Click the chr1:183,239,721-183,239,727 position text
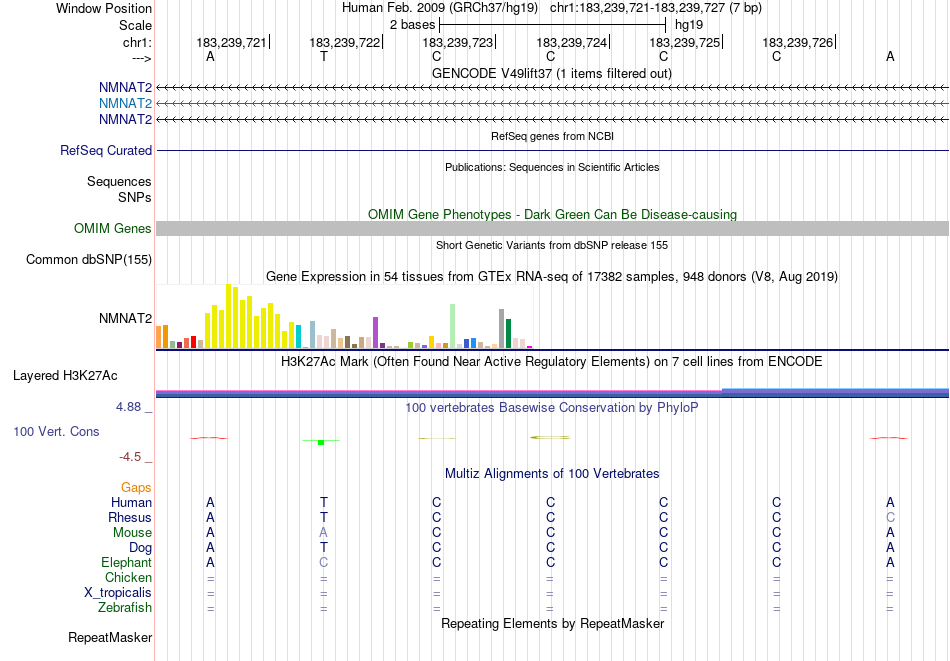This screenshot has width=950, height=661. [x=656, y=8]
